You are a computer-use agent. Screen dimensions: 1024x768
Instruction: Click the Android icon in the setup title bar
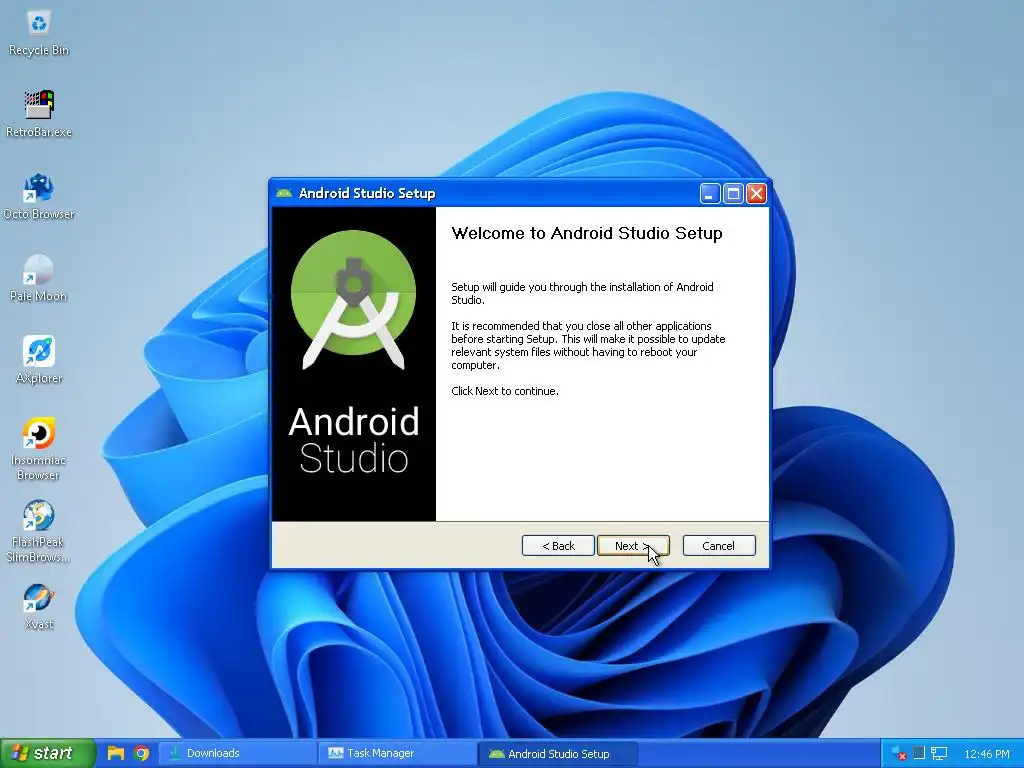tap(283, 193)
